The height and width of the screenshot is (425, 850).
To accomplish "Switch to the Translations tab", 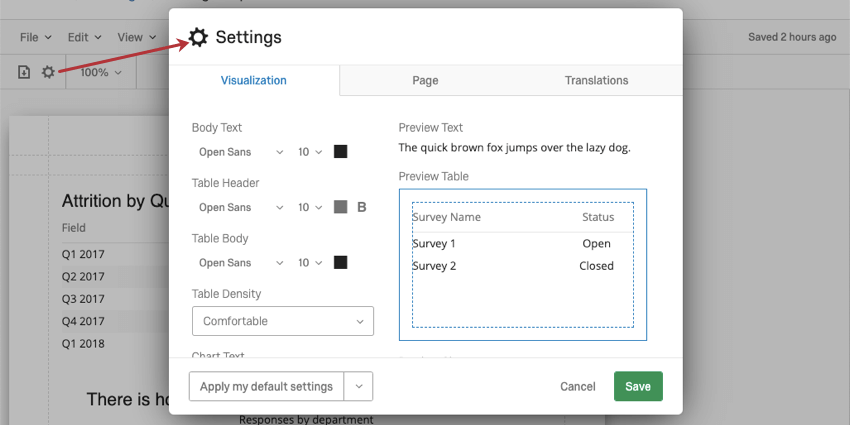I will coord(596,81).
